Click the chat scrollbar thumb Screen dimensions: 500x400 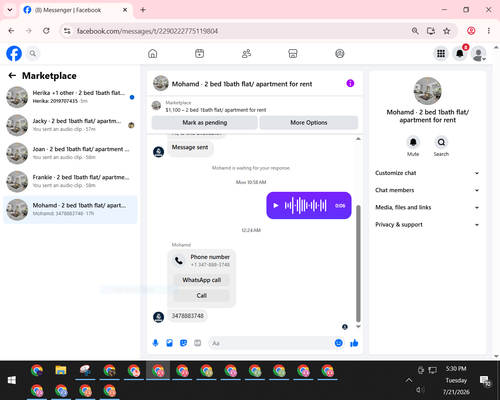point(358,263)
